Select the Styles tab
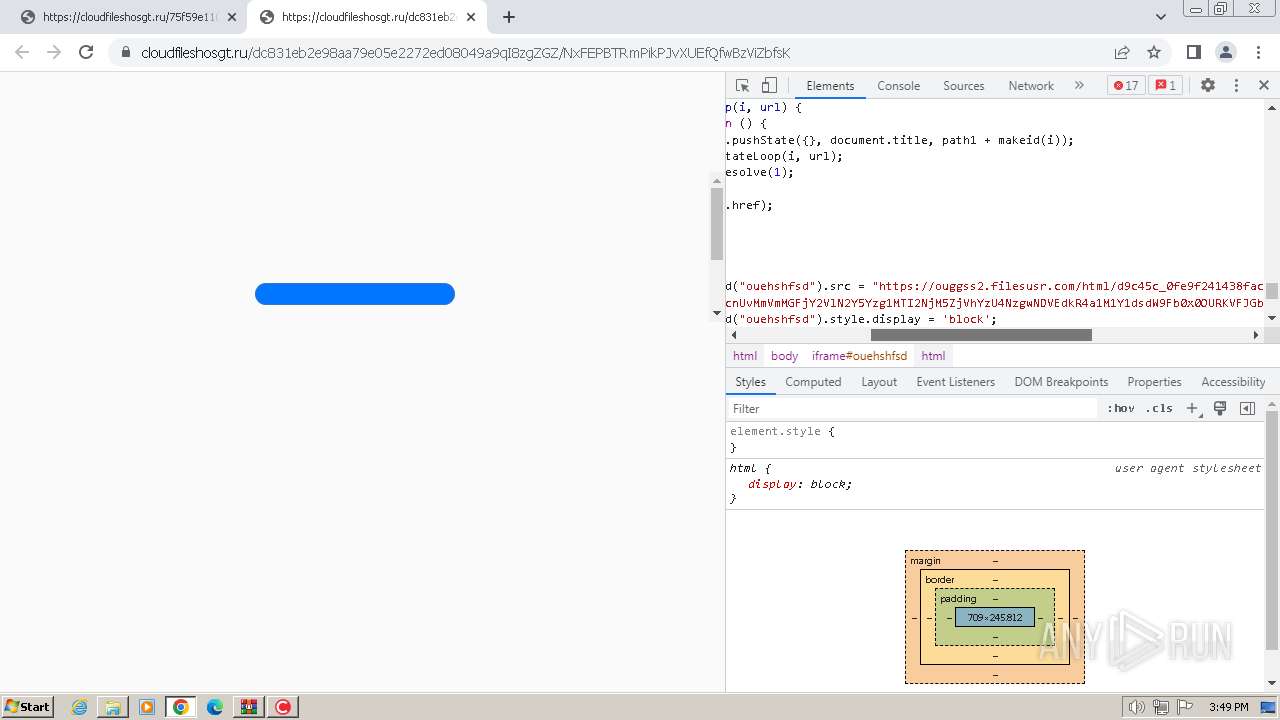The width and height of the screenshot is (1280, 720). [750, 382]
